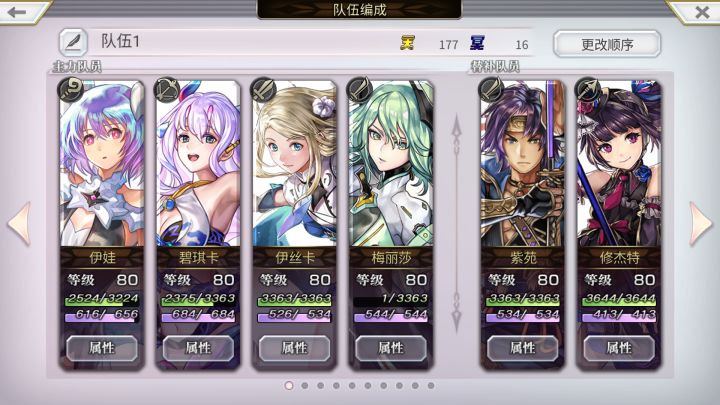Click the bow class icon on 碧琪卡's card
Viewport: 720px width, 405px height.
click(x=166, y=89)
